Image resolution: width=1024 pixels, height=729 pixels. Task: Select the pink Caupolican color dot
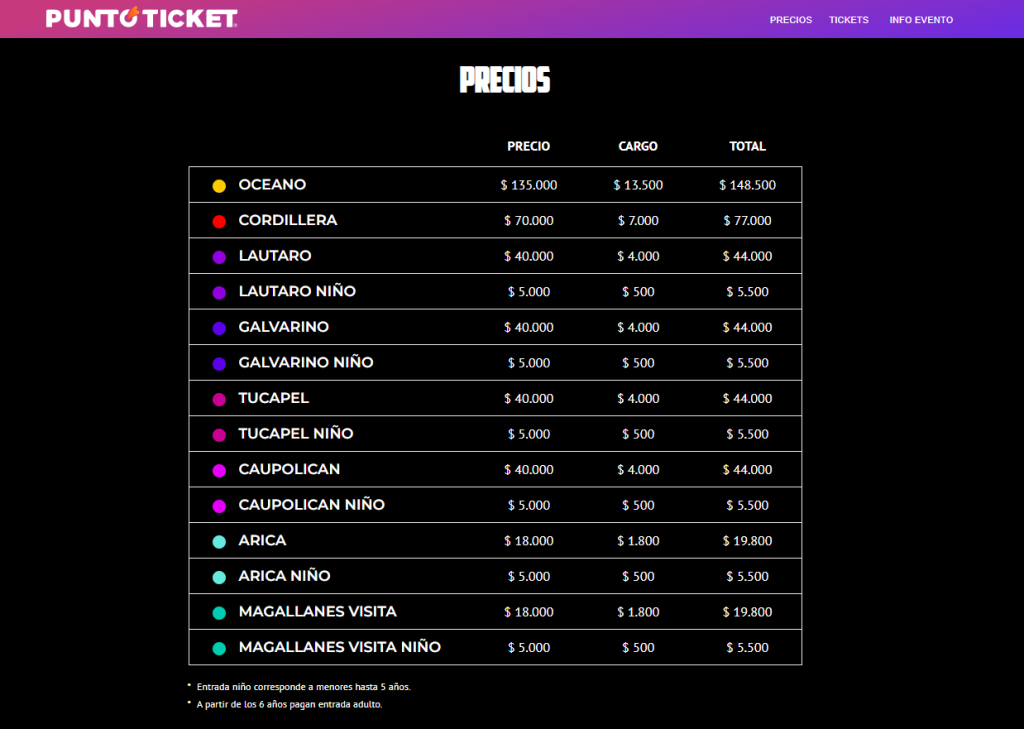pos(219,470)
